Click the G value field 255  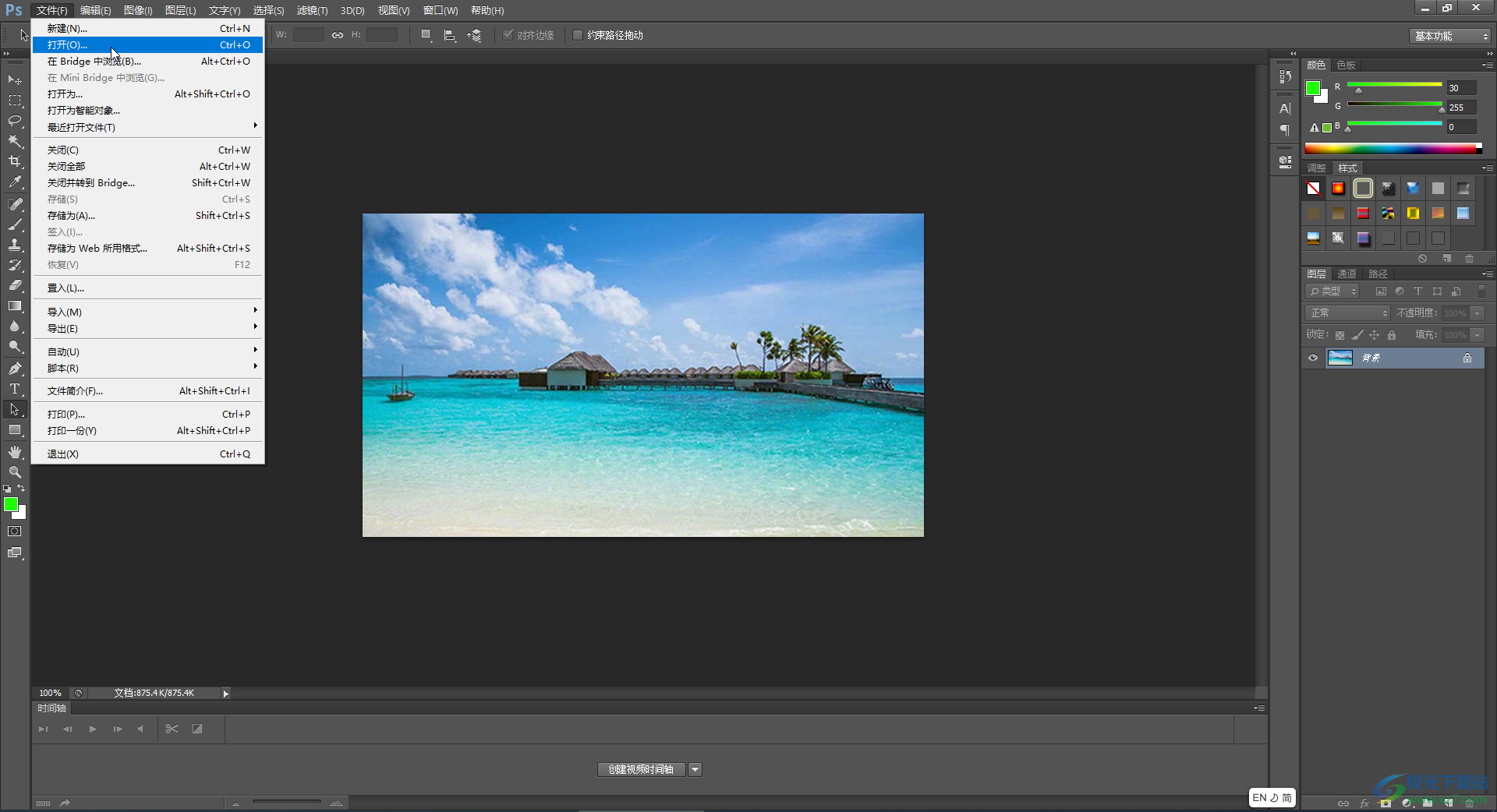1462,108
